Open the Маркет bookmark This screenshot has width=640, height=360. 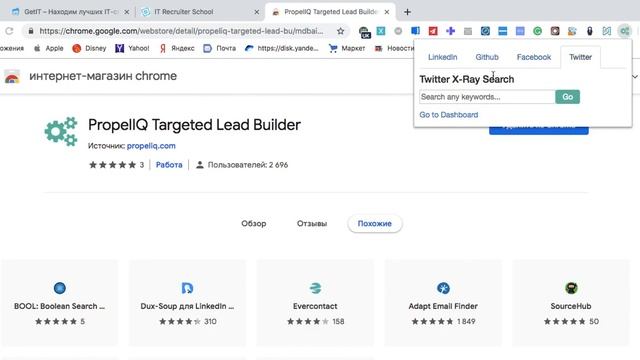click(x=347, y=48)
